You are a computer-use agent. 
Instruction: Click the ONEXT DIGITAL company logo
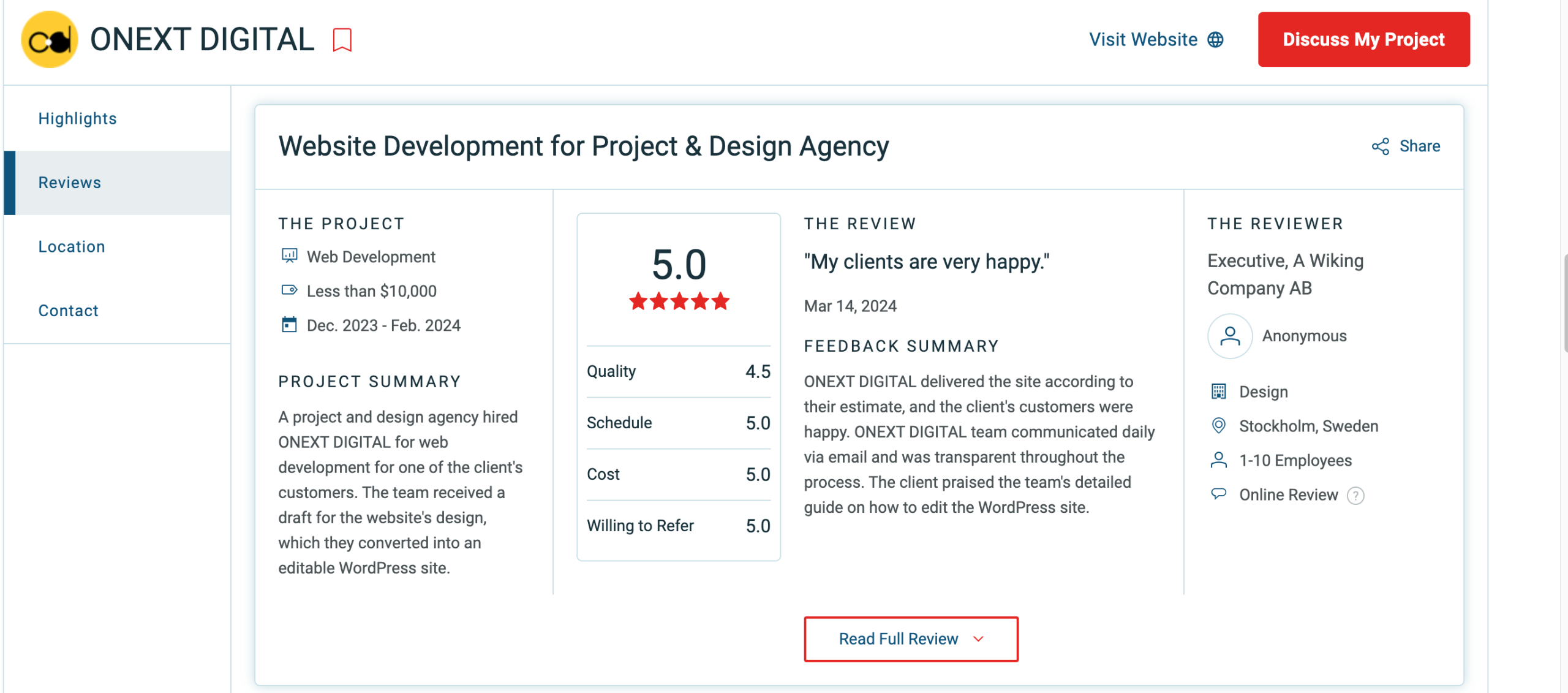pyautogui.click(x=49, y=39)
